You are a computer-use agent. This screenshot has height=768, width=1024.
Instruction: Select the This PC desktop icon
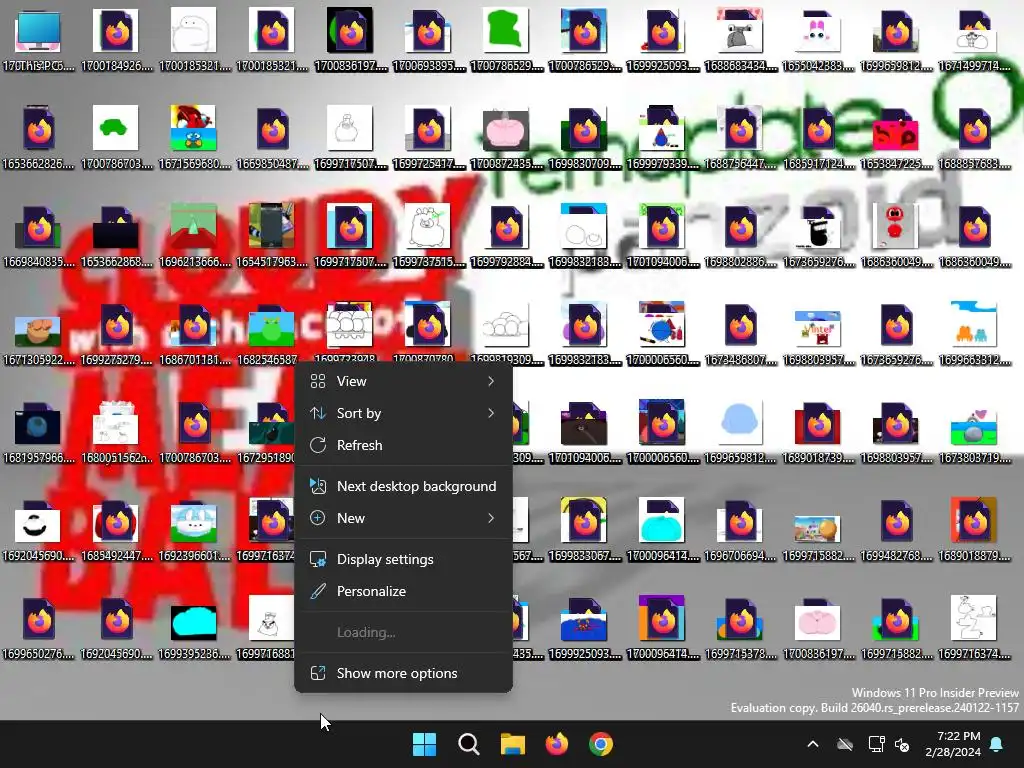39,40
